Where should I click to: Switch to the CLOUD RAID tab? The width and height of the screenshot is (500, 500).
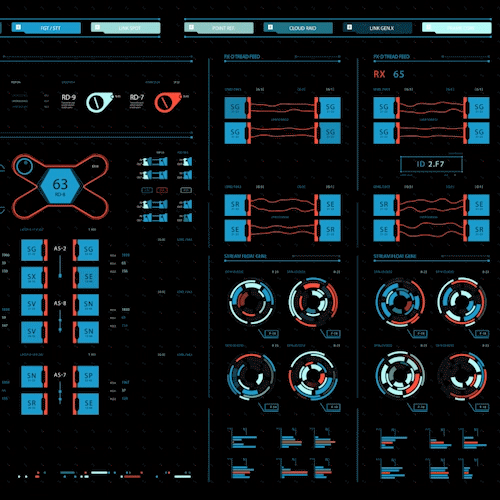click(x=298, y=28)
